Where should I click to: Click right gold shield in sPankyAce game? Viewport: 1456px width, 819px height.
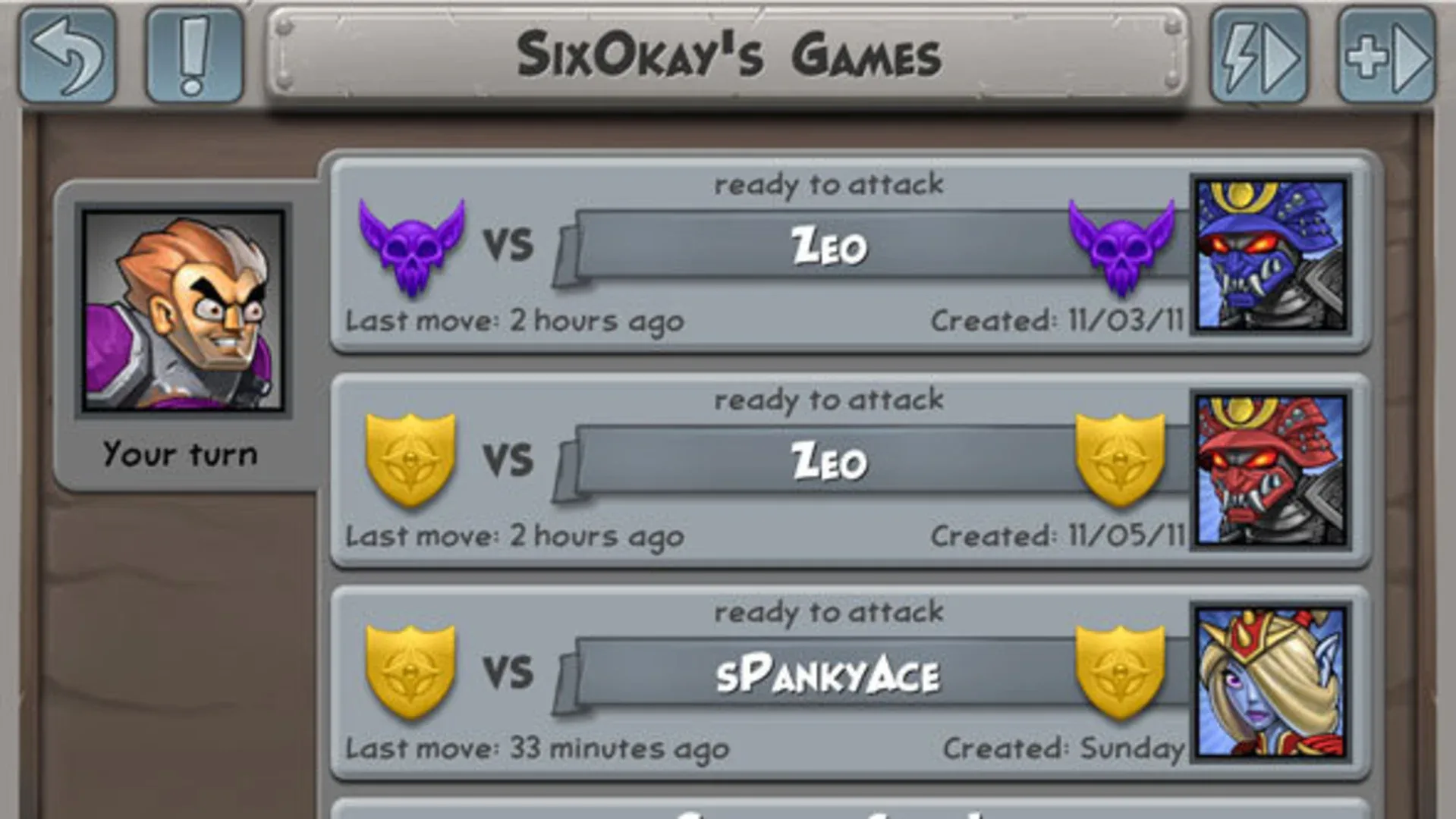pyautogui.click(x=1120, y=673)
